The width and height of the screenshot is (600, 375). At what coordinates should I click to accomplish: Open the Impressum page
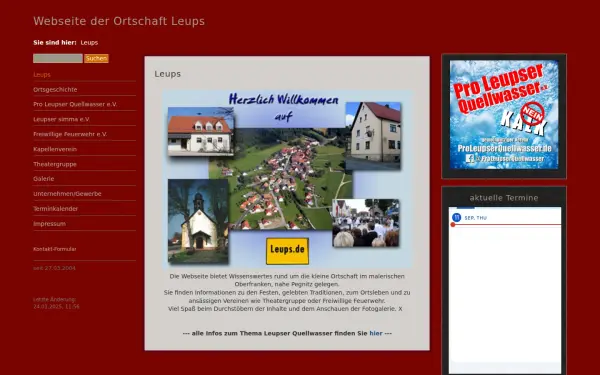49,223
